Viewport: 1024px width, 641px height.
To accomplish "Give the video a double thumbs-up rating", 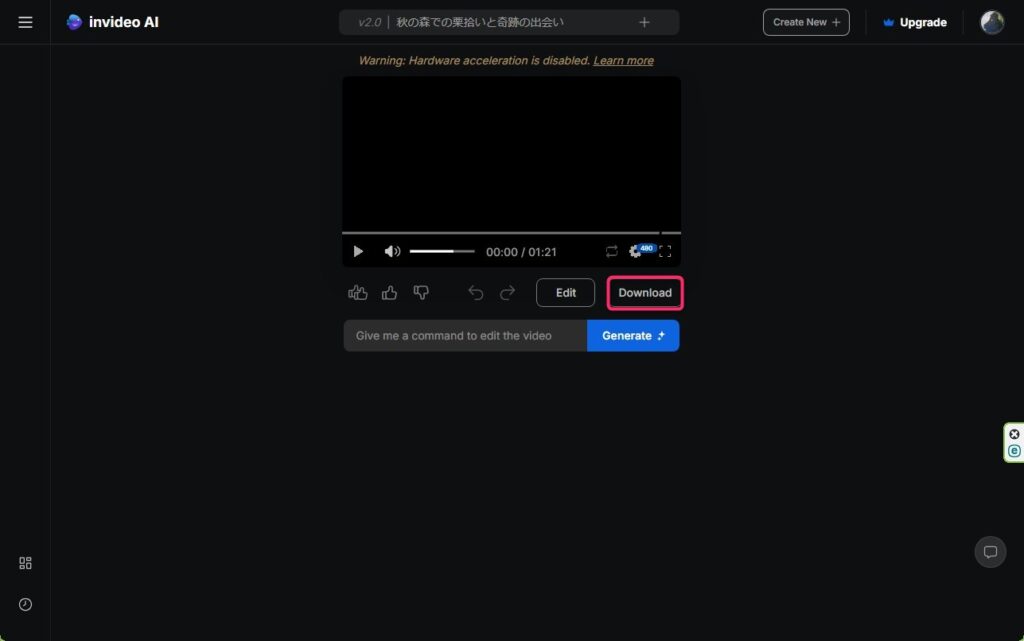I will coord(358,292).
